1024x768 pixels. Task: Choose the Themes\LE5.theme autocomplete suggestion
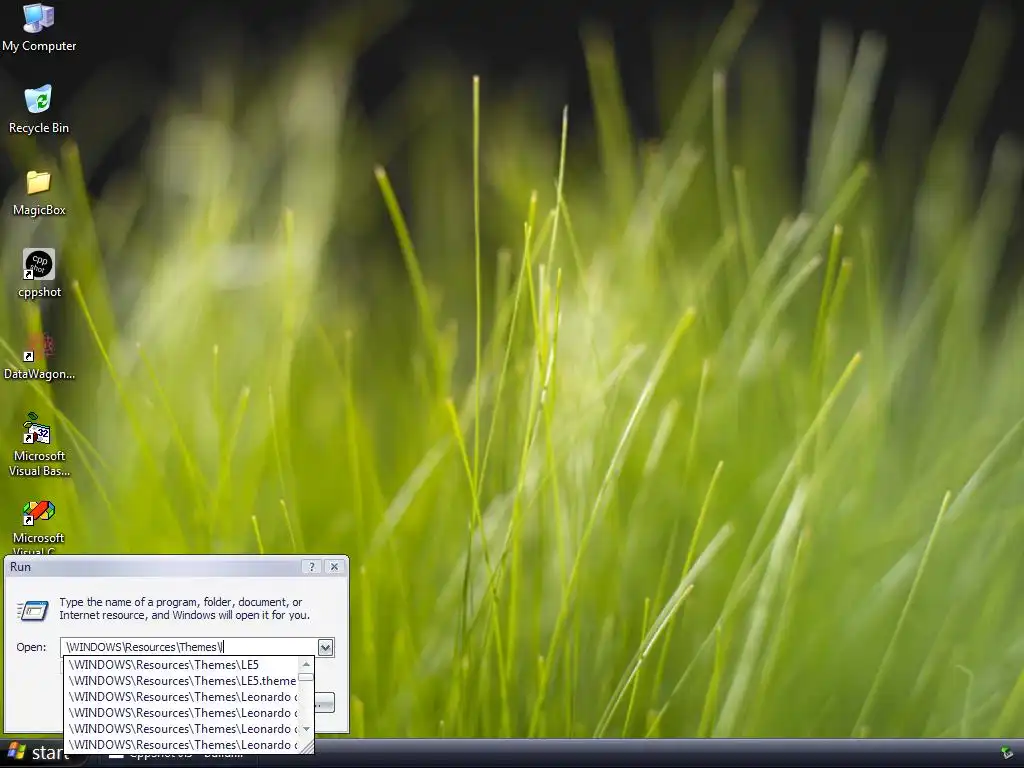pos(182,680)
